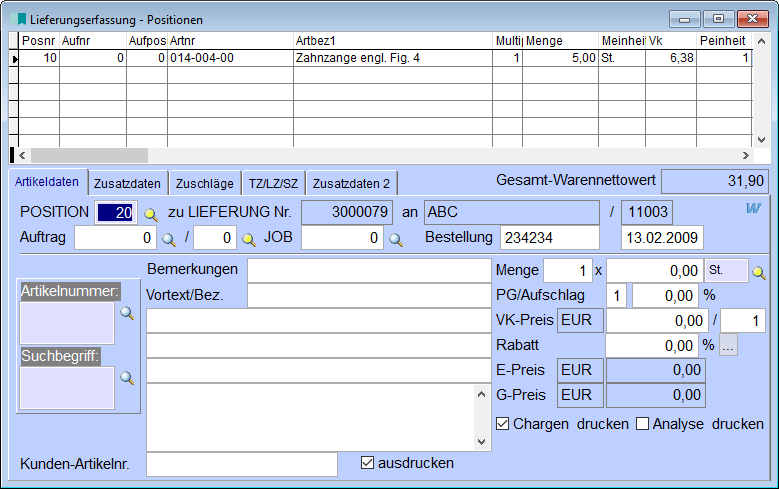Click the search icon beside Suchbegriff box
Screen dimensions: 779x489
(127, 378)
